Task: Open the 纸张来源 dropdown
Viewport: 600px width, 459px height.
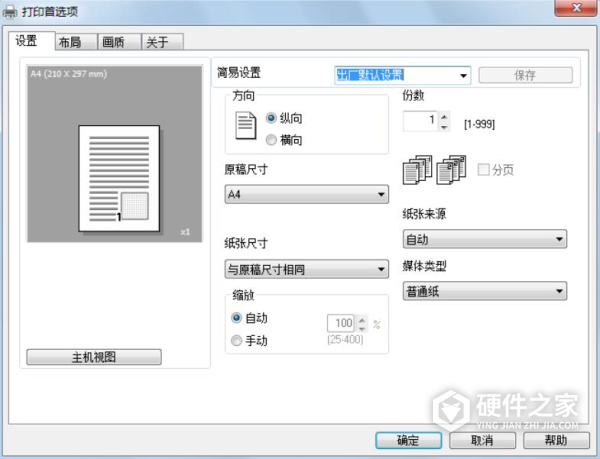Action: [x=485, y=239]
